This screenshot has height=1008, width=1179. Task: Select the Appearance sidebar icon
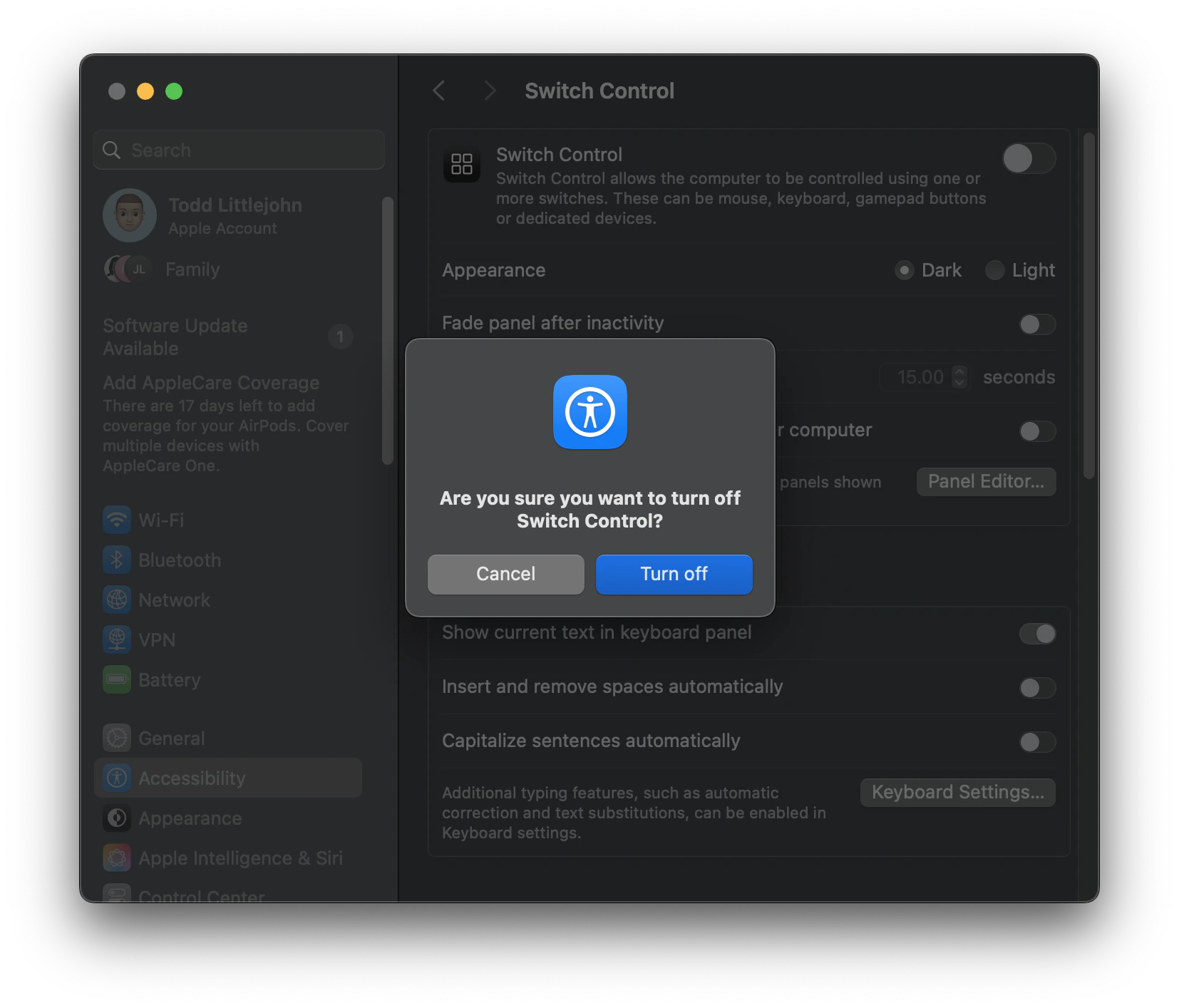116,818
